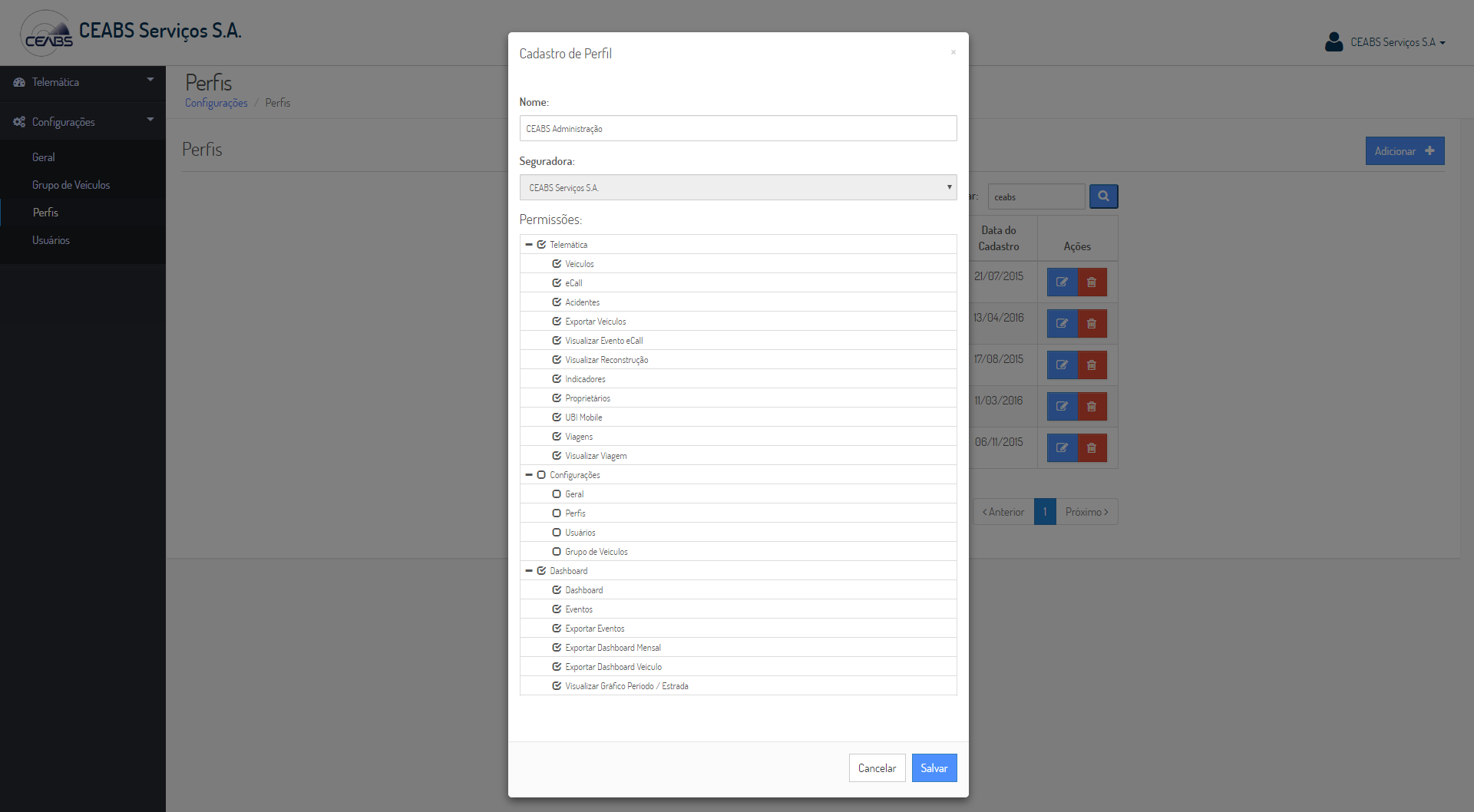Delete the profile dated 21/07/2015
The height and width of the screenshot is (812, 1474).
coord(1092,282)
